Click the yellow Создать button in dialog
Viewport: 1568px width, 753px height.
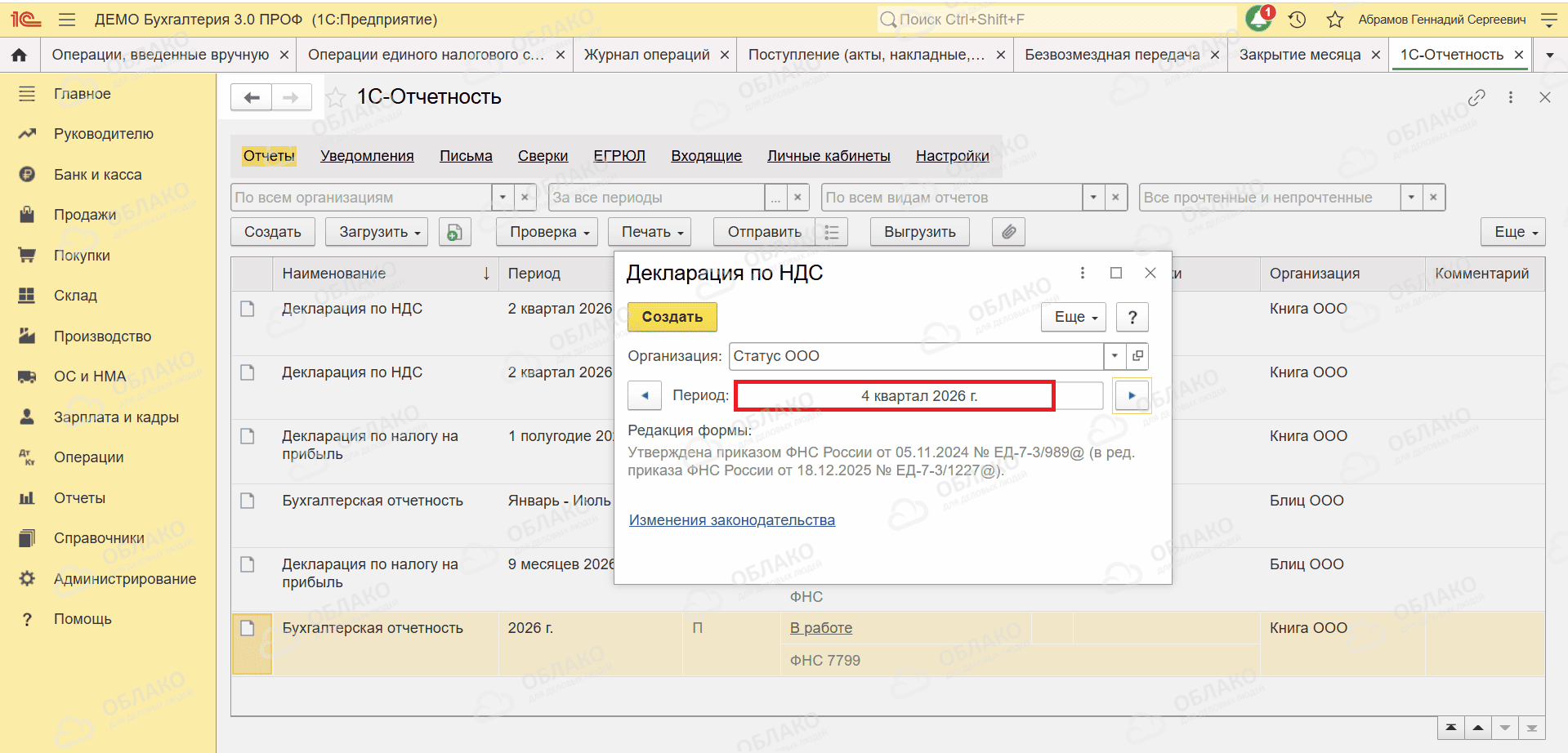pos(672,317)
